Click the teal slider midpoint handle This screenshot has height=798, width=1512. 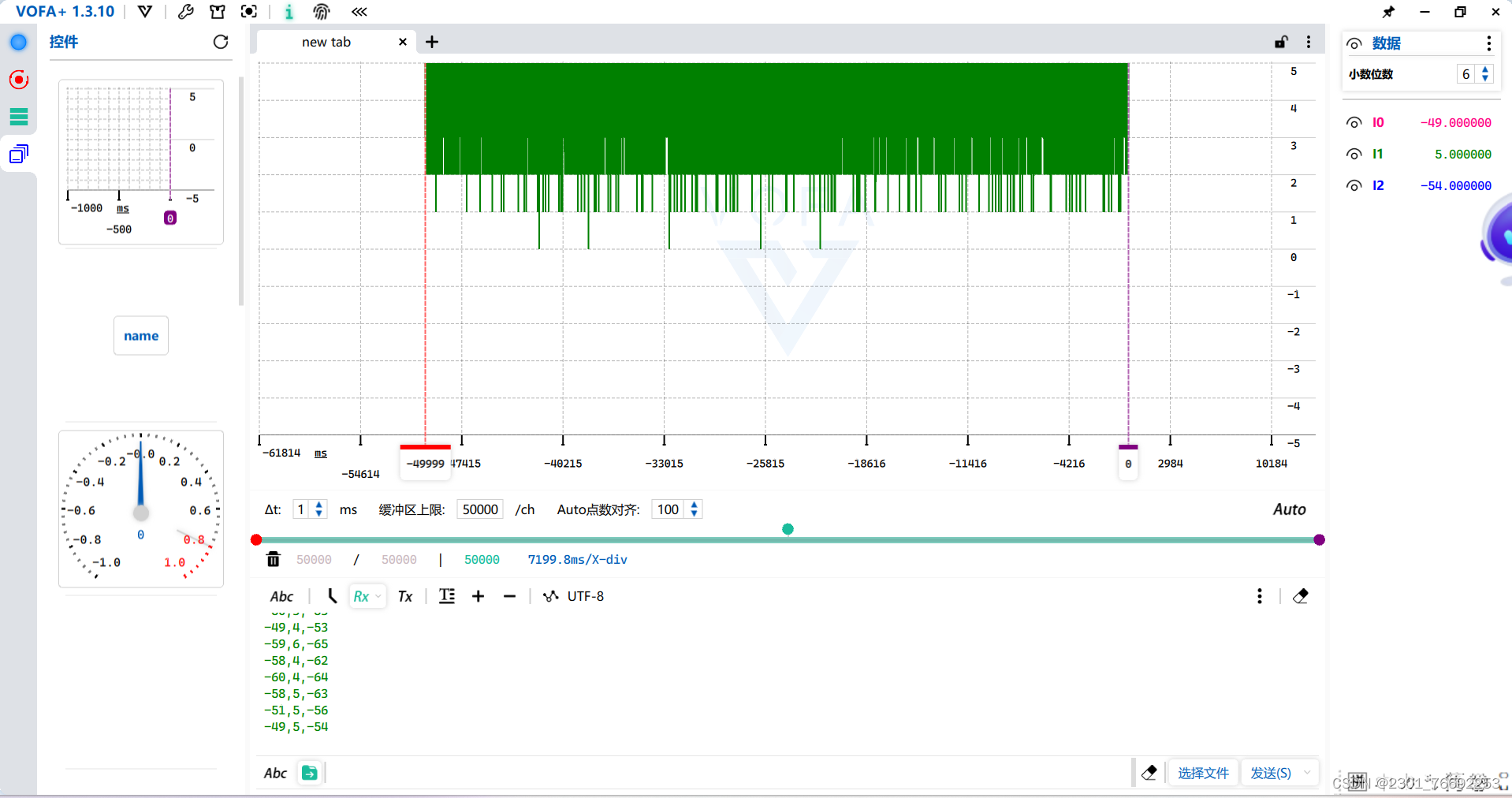coord(788,529)
